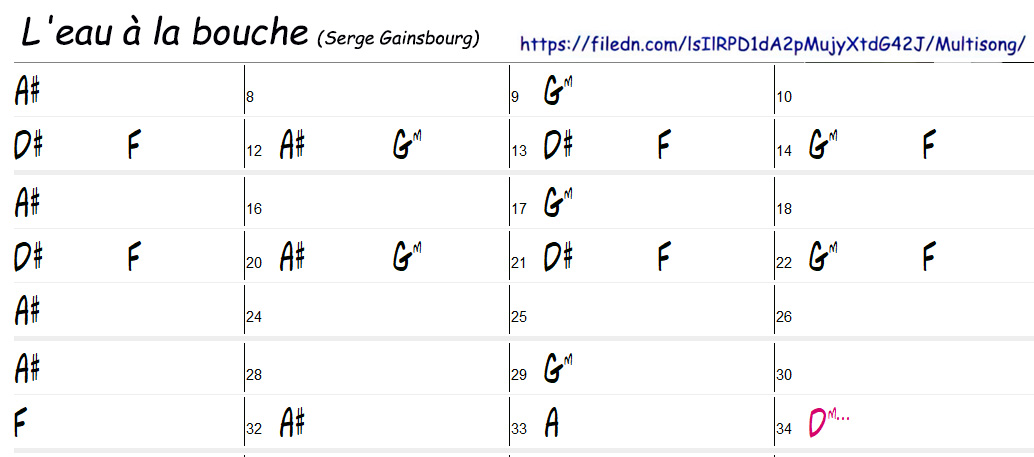Click the song title "L'eau à la bouche"
This screenshot has width=1034, height=457.
coord(164,32)
